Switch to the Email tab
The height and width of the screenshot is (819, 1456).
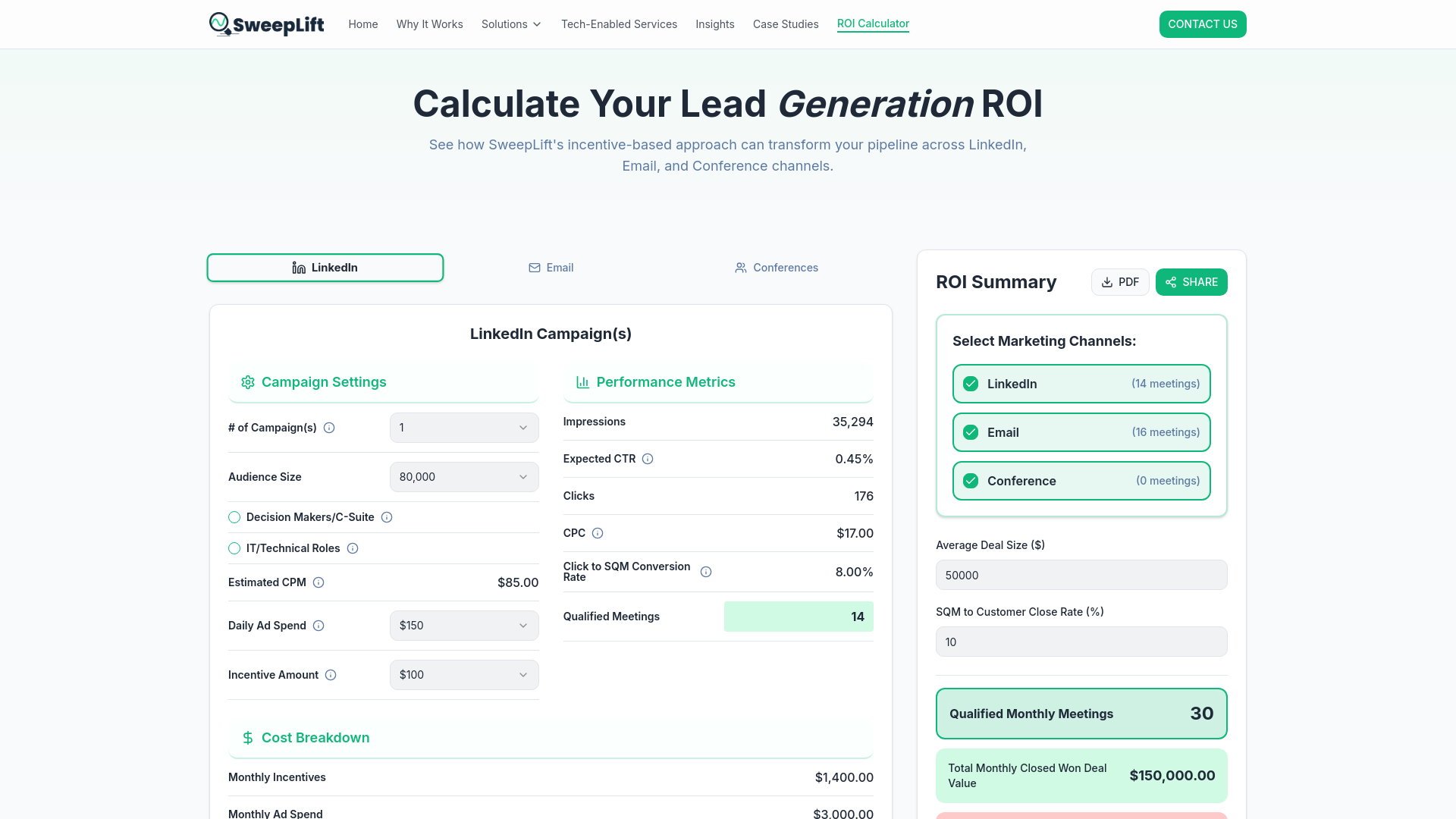[551, 268]
